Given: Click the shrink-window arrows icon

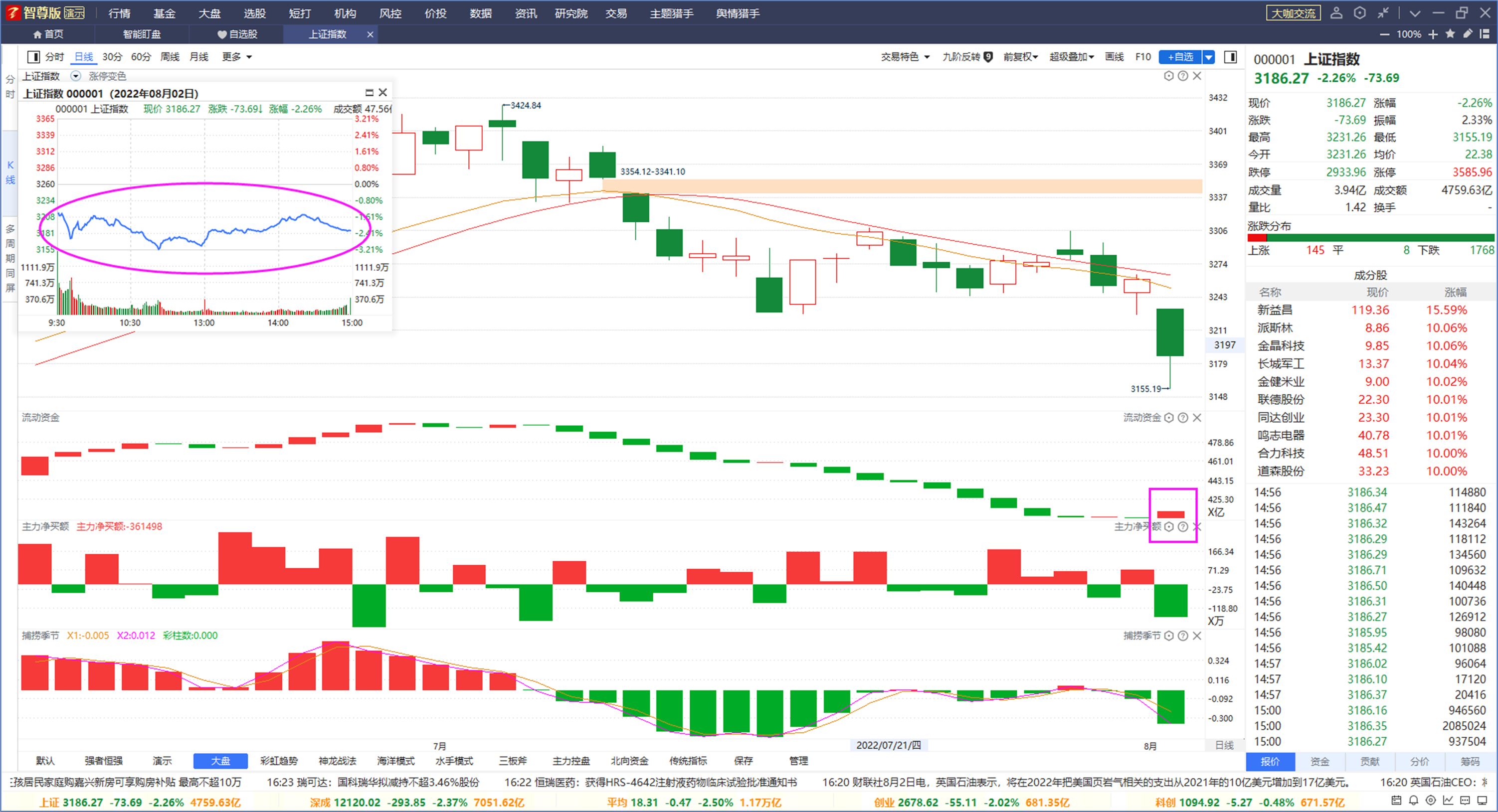Looking at the screenshot, I should point(1383,13).
